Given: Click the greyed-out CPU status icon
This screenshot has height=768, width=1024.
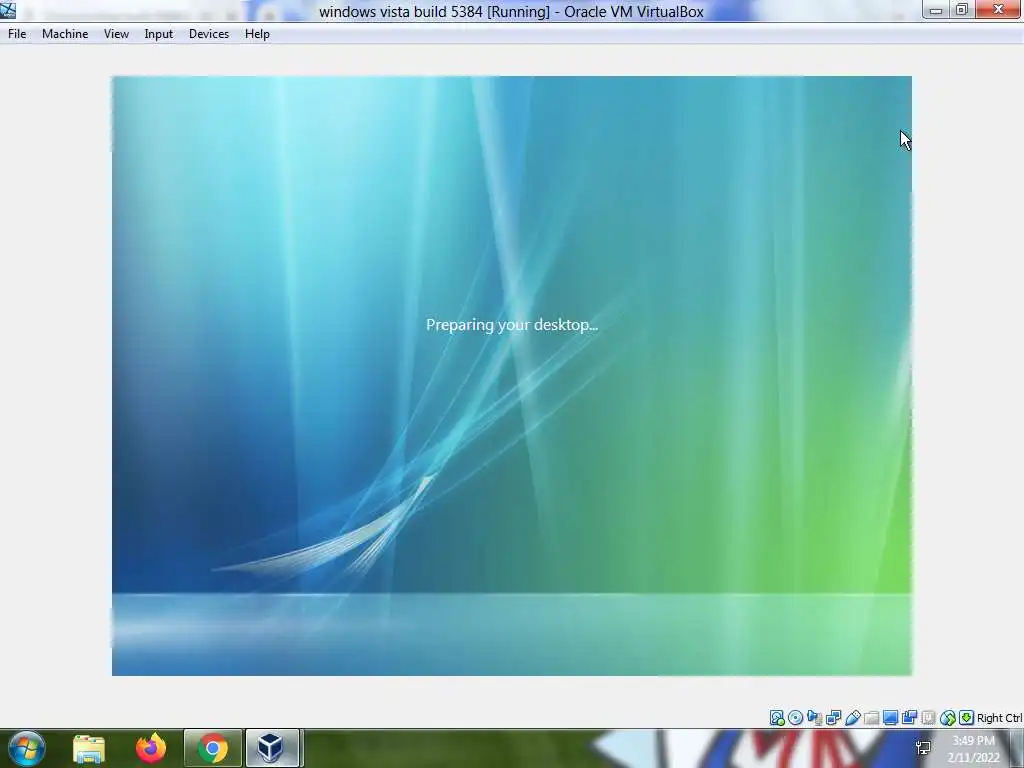Looking at the screenshot, I should pos(928,718).
